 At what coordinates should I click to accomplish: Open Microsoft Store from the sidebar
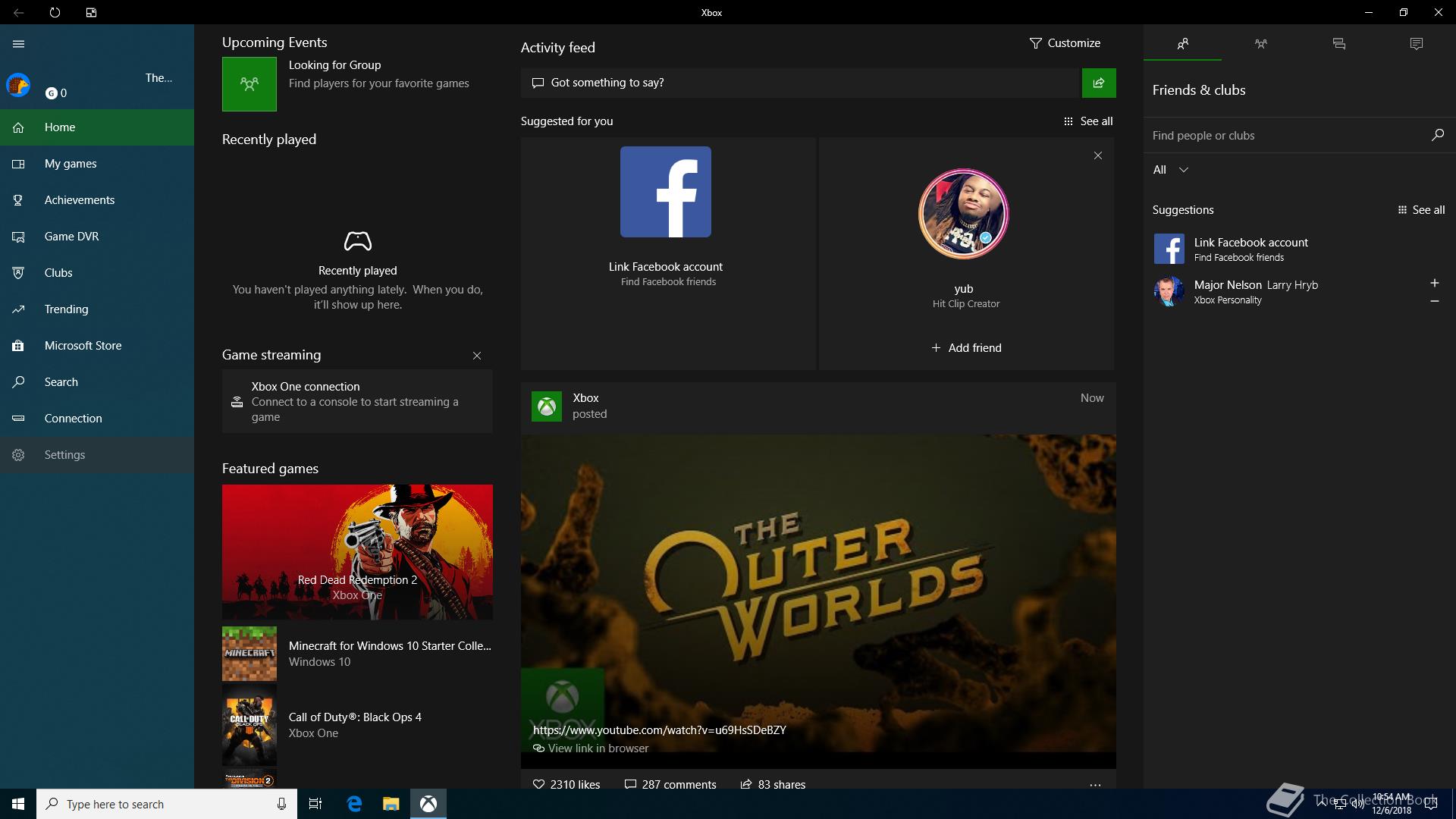coord(97,346)
